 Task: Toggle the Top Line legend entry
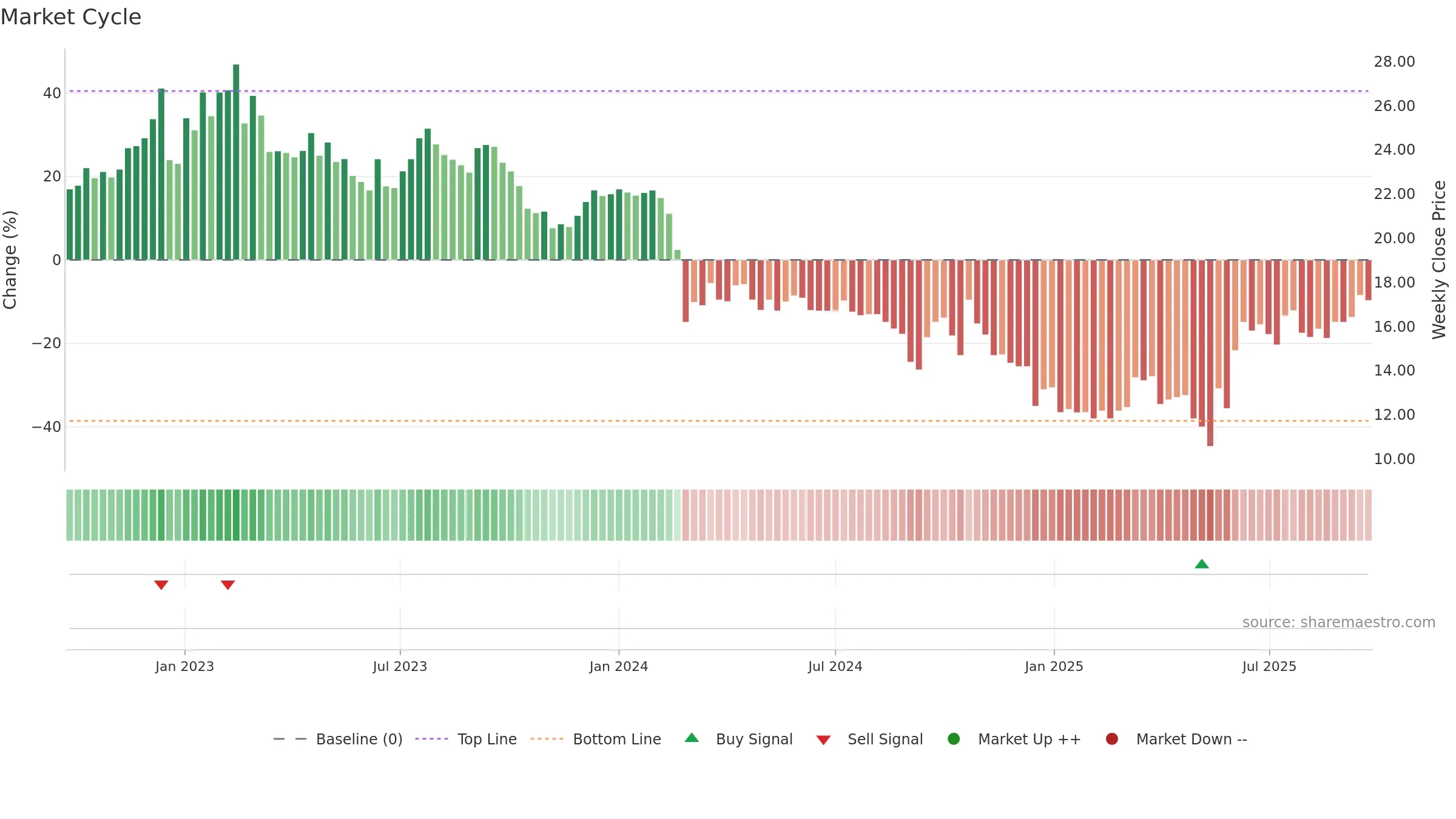[466, 739]
